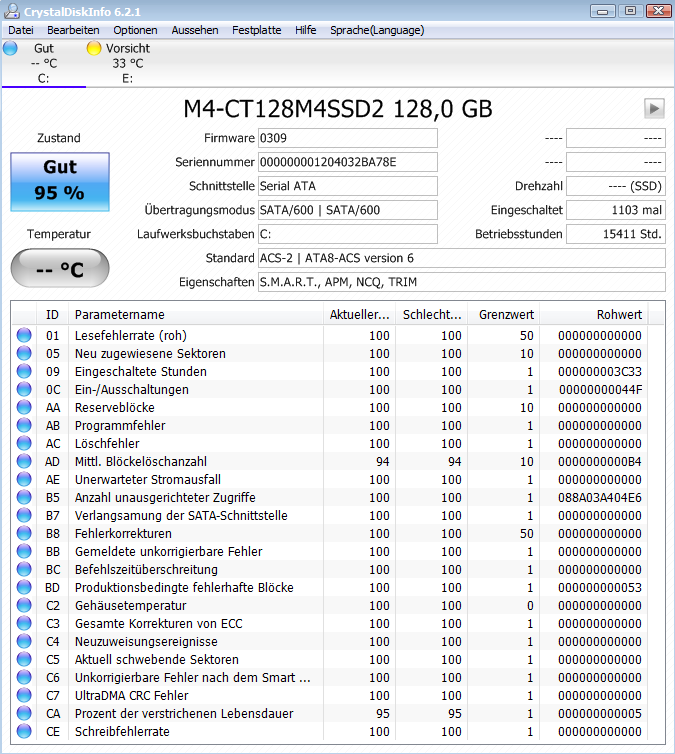
Task: Click the temperature display button
Action: [60, 268]
